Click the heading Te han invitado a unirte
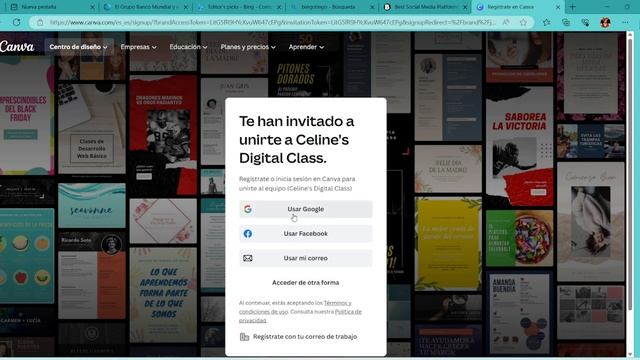Viewport: 640px width, 360px height. pos(297,139)
